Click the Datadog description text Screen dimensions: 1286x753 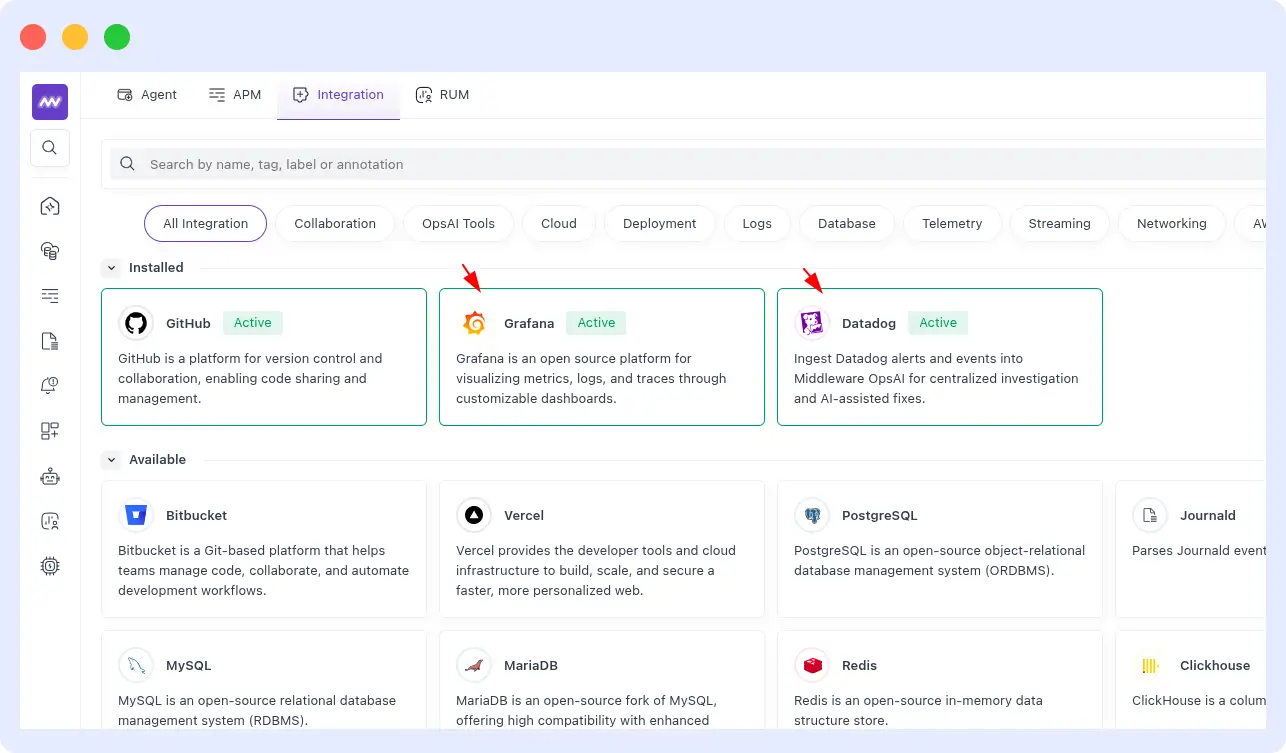pyautogui.click(x=936, y=378)
